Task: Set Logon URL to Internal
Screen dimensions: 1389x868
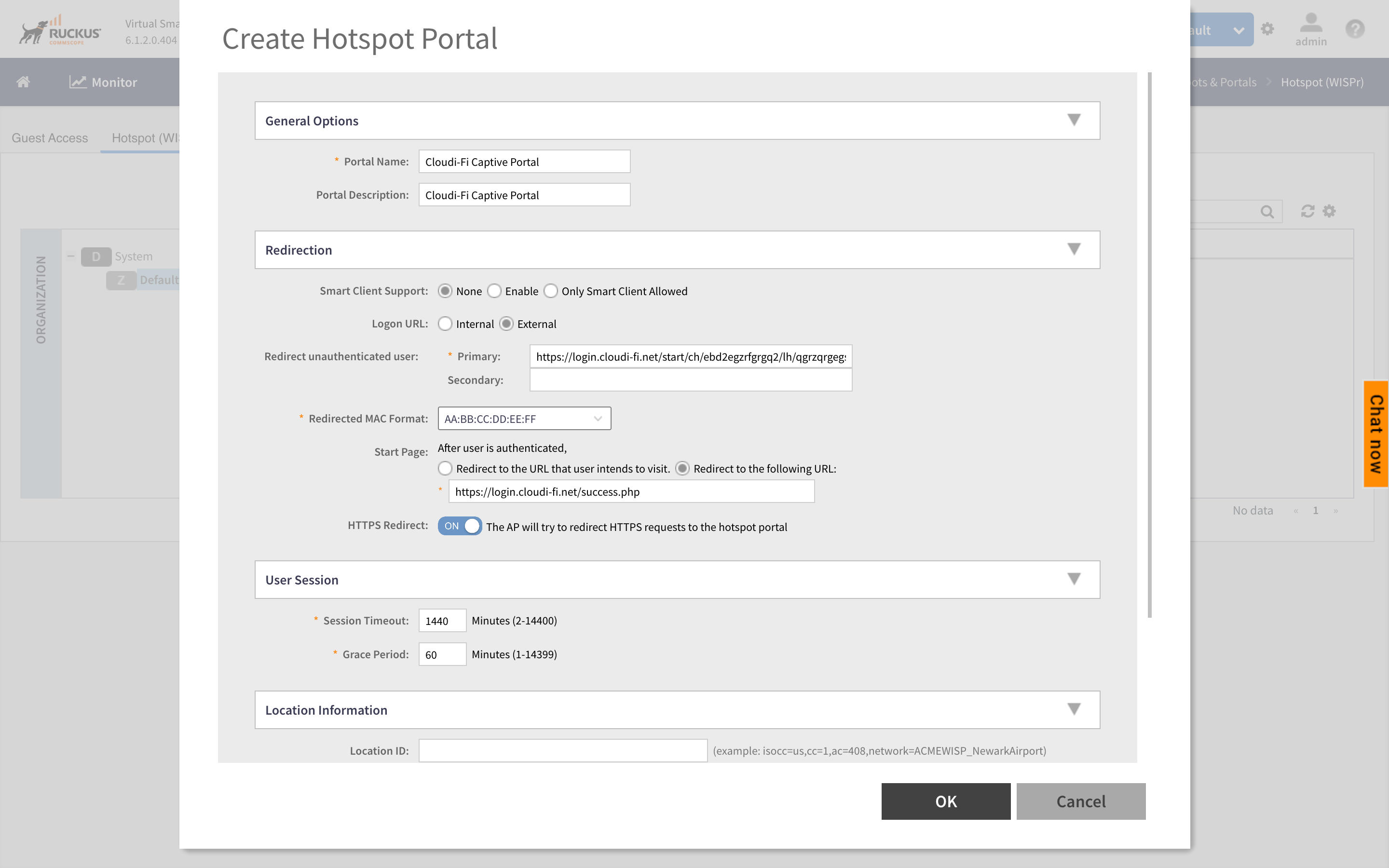Action: pos(445,324)
